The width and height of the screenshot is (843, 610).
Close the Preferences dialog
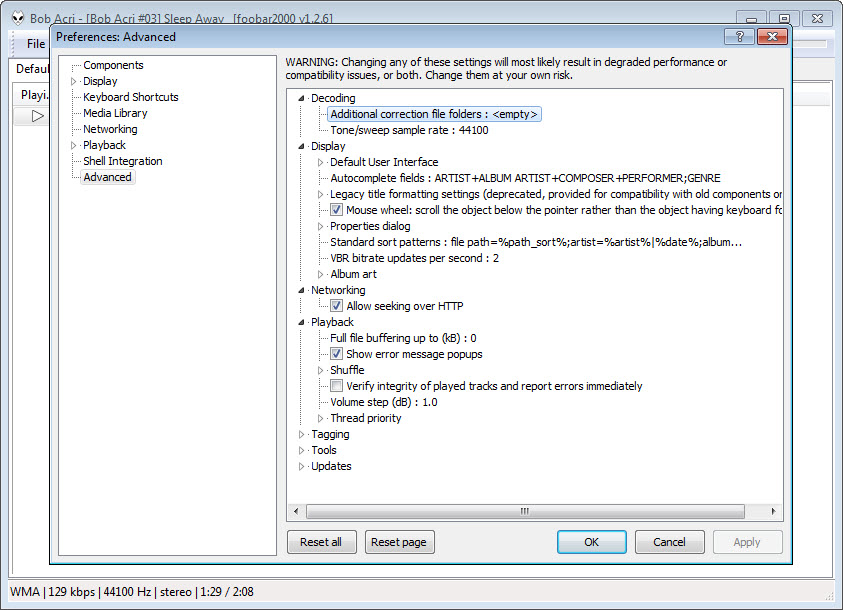pyautogui.click(x=773, y=36)
